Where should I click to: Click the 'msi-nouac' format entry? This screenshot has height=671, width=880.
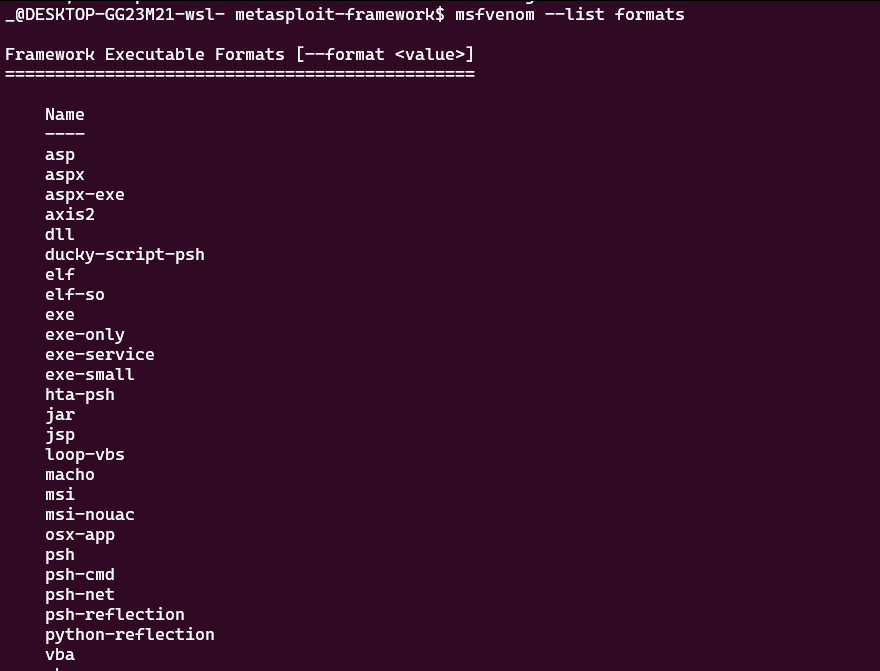(90, 514)
